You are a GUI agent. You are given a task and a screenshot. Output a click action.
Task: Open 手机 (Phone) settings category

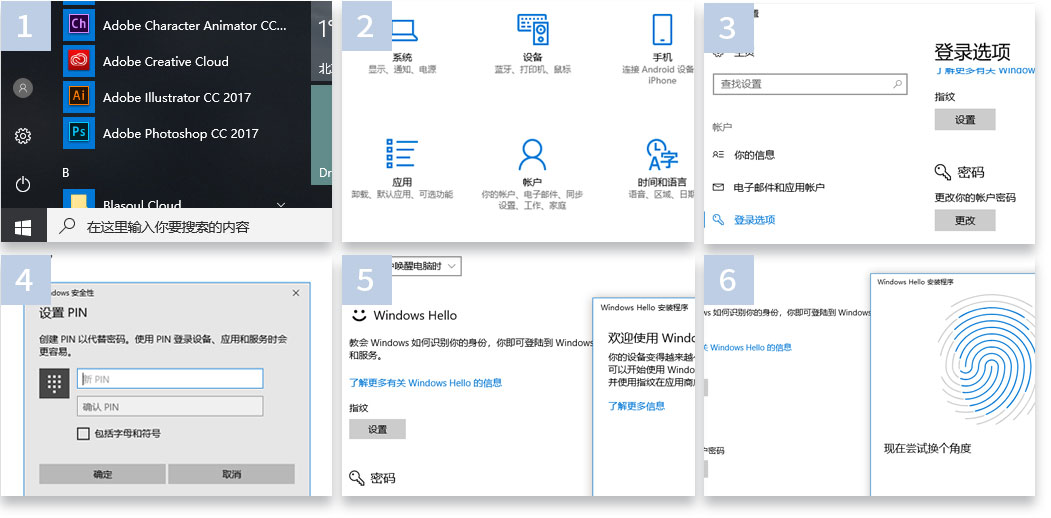[662, 49]
